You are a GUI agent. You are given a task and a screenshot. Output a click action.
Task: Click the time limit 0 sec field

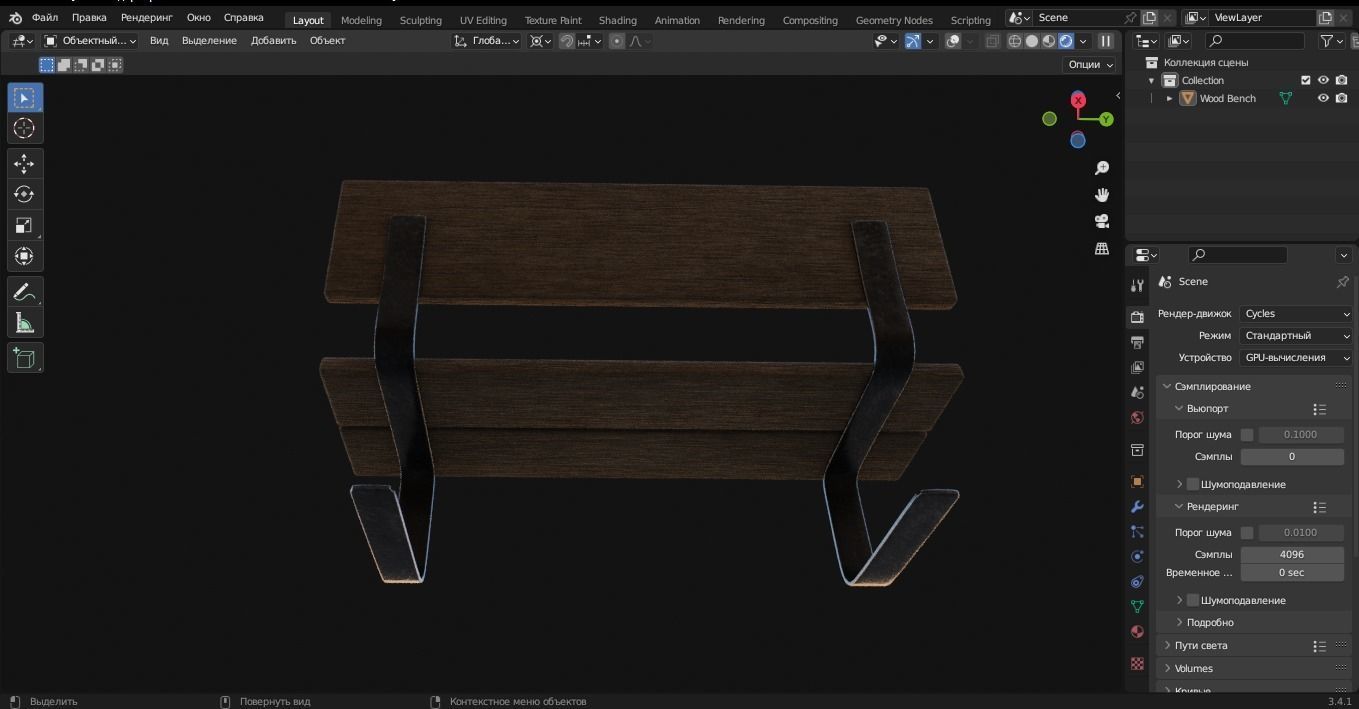point(1292,573)
